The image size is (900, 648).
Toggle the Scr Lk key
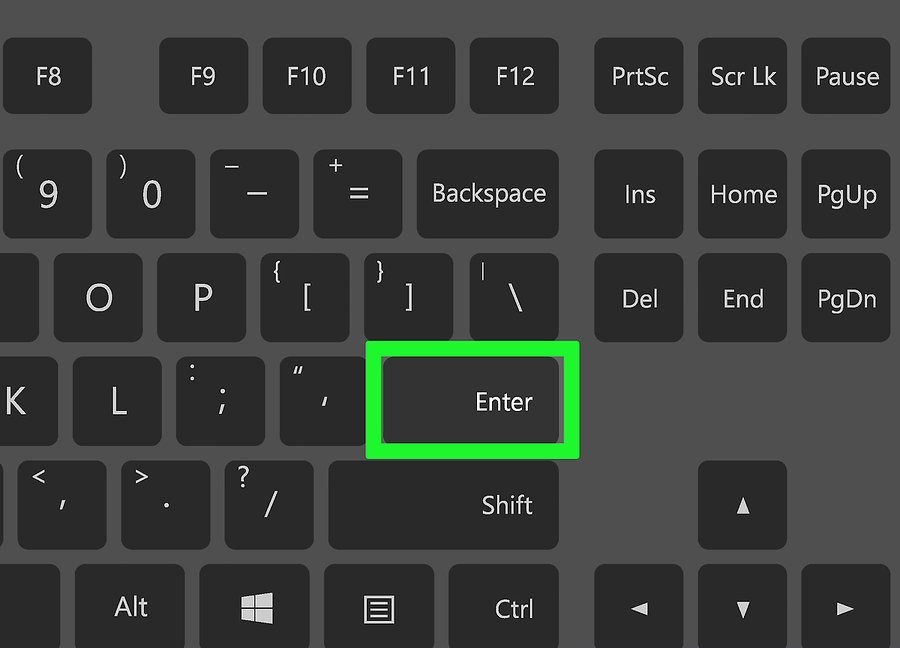click(x=742, y=76)
